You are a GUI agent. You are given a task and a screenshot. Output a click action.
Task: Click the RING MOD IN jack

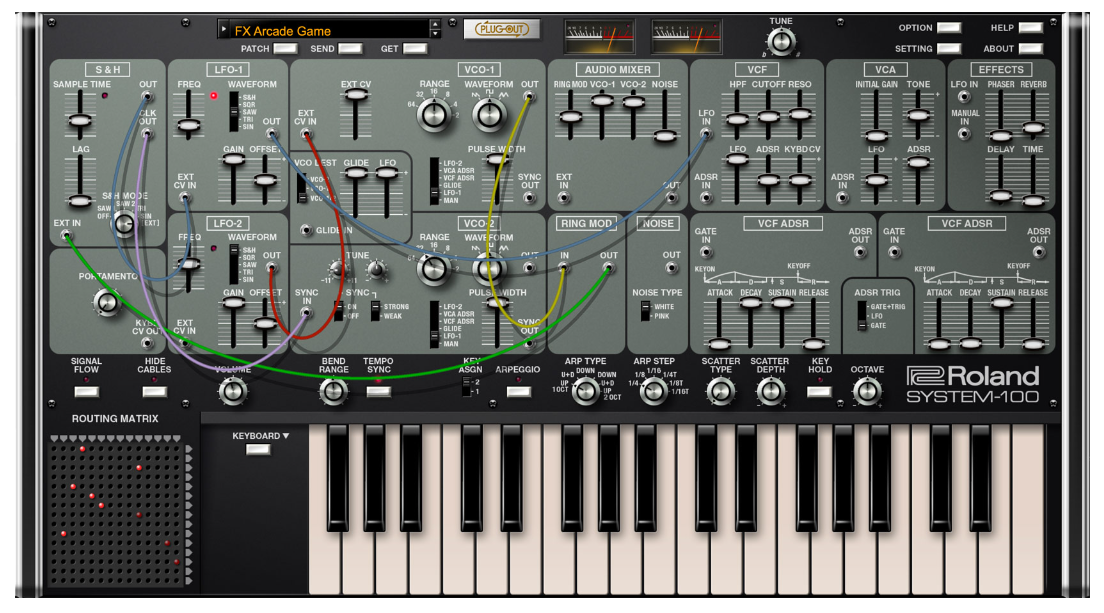click(564, 268)
